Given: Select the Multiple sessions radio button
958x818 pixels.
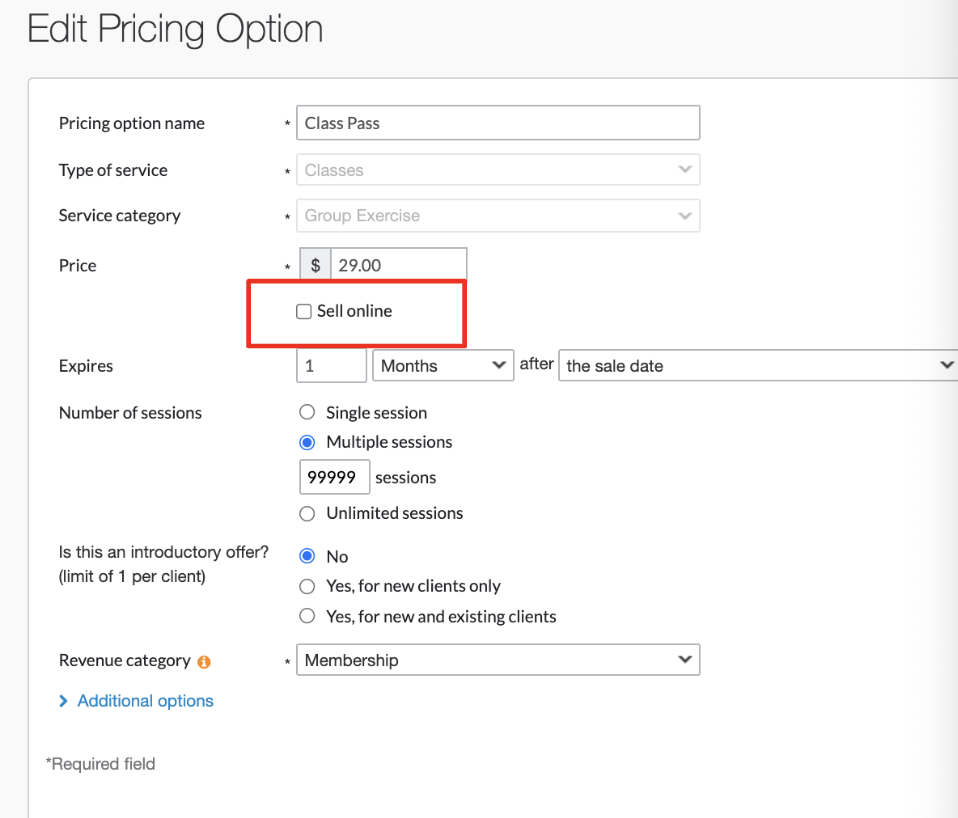Looking at the screenshot, I should click(308, 442).
